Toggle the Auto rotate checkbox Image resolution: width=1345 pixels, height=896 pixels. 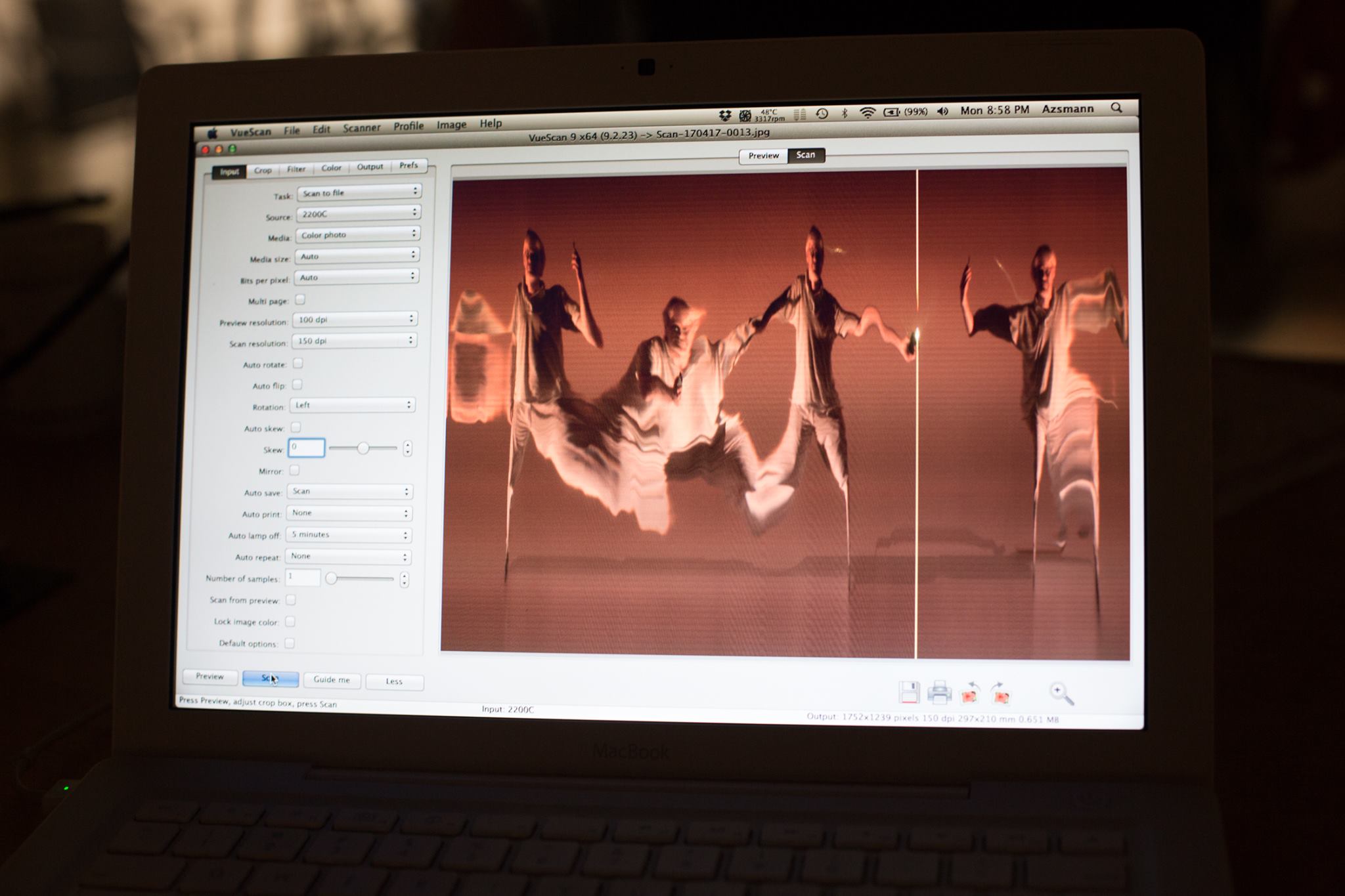[298, 363]
